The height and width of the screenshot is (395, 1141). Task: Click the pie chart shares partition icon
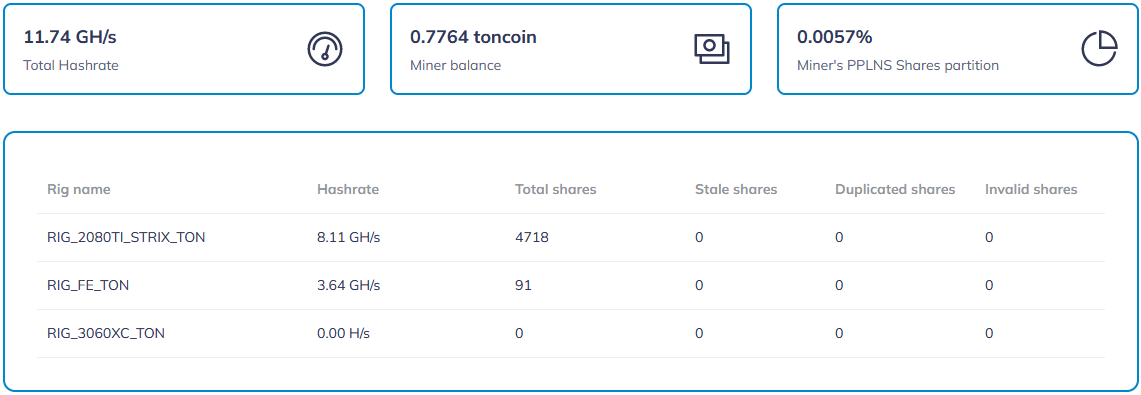coord(1099,49)
